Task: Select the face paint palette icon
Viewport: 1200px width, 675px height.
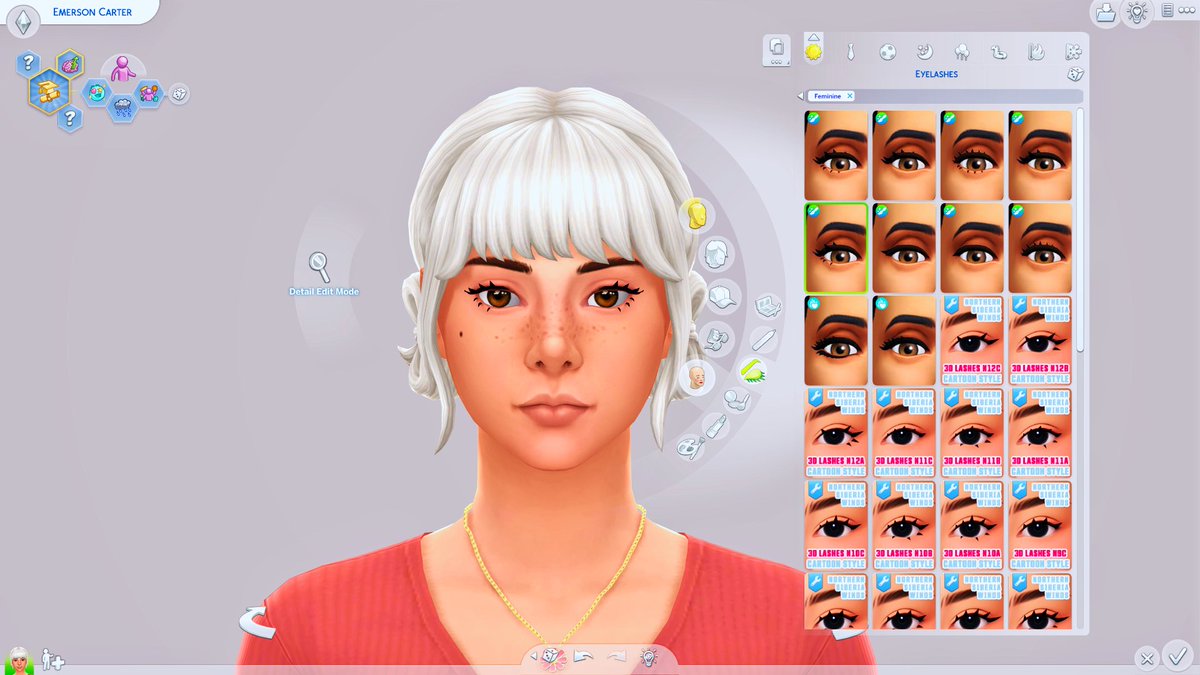Action: [689, 447]
